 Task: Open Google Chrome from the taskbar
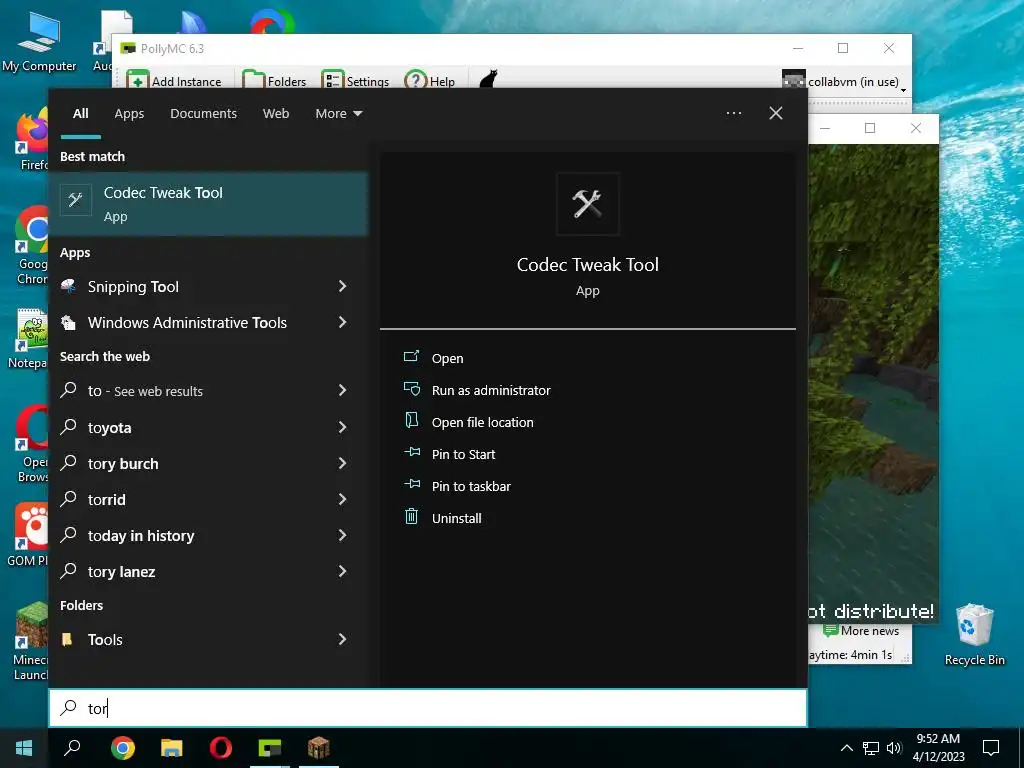click(x=123, y=748)
